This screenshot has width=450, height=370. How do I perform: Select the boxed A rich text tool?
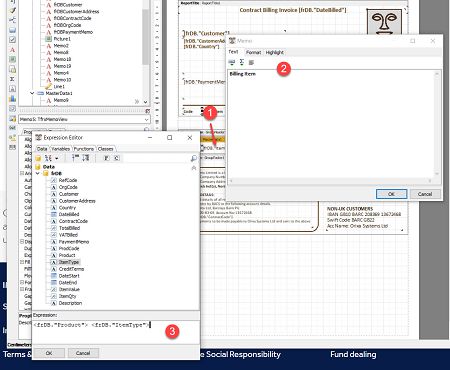coord(12,89)
